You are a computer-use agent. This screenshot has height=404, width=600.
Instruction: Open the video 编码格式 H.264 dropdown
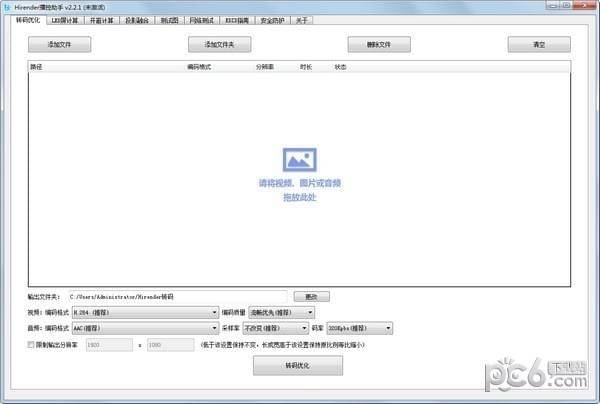pos(145,313)
